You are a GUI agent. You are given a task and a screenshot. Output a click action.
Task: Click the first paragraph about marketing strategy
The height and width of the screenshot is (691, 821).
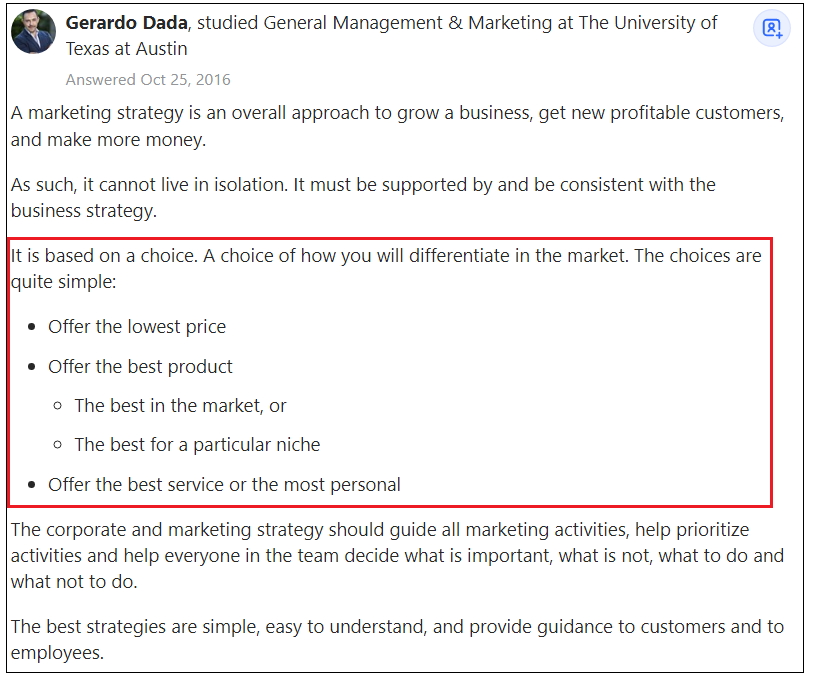pyautogui.click(x=397, y=126)
